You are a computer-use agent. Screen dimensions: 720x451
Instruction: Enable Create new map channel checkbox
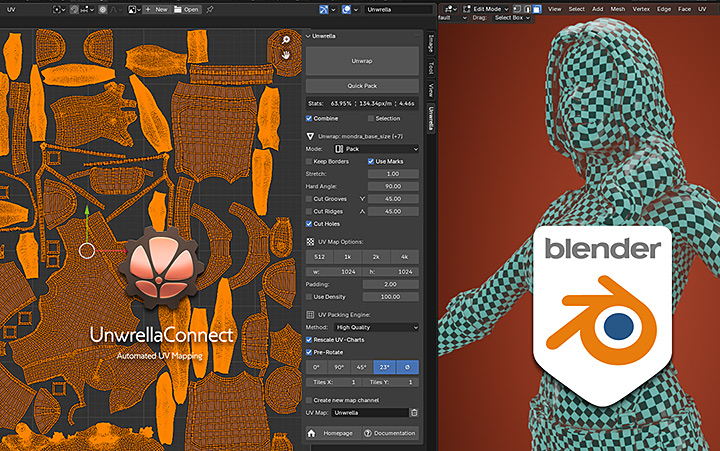tap(309, 400)
